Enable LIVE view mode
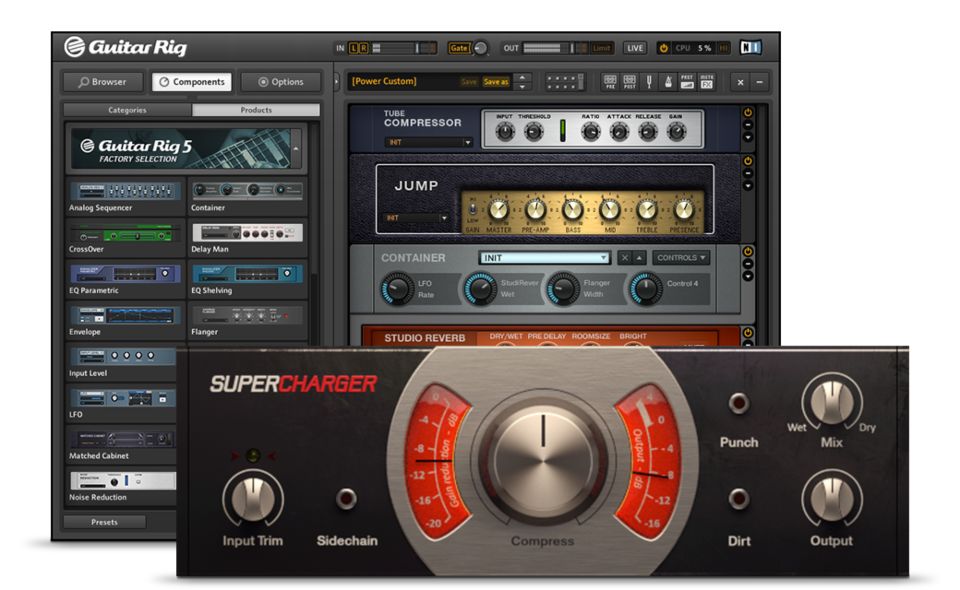 [x=635, y=48]
